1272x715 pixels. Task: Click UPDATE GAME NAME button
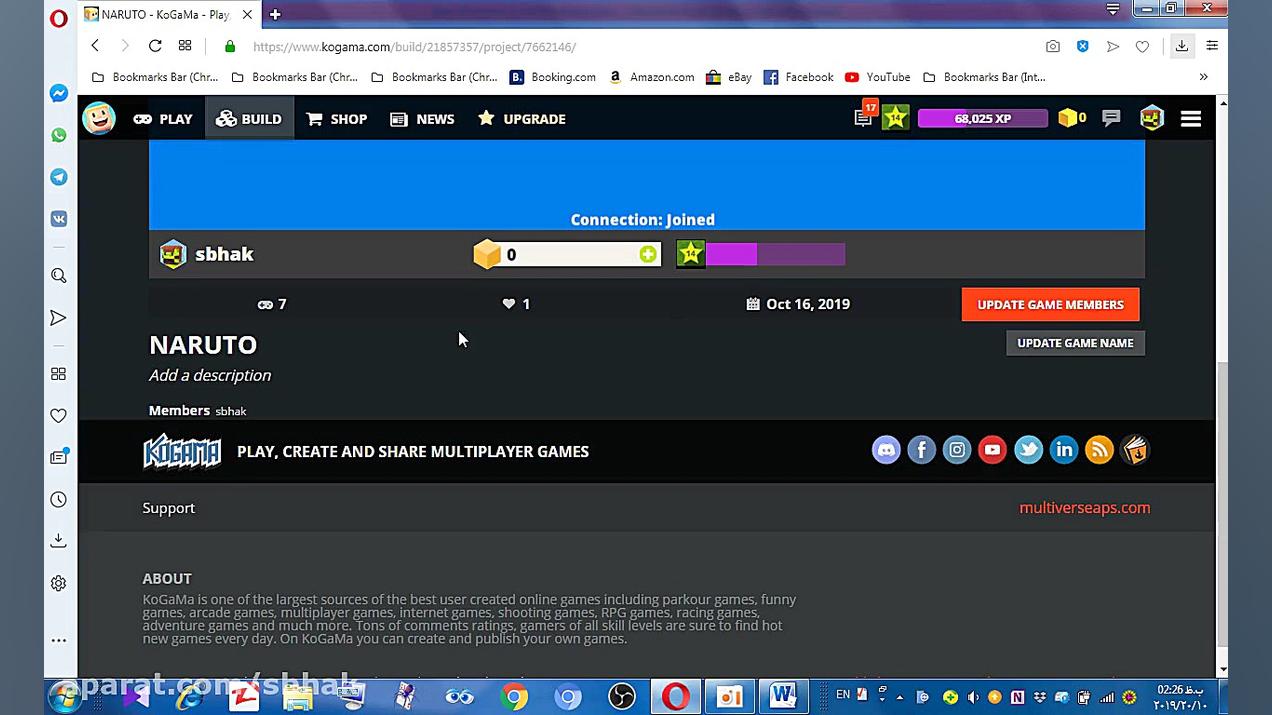pyautogui.click(x=1075, y=343)
